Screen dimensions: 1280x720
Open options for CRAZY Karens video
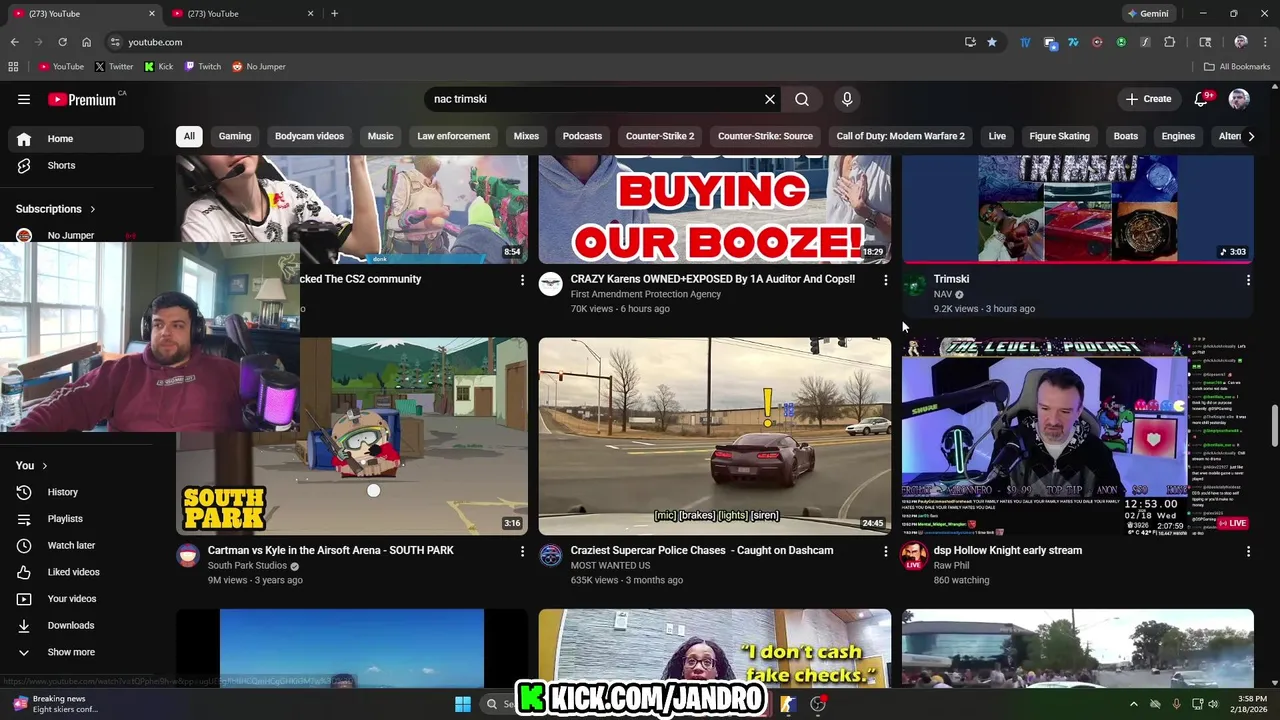coord(885,281)
